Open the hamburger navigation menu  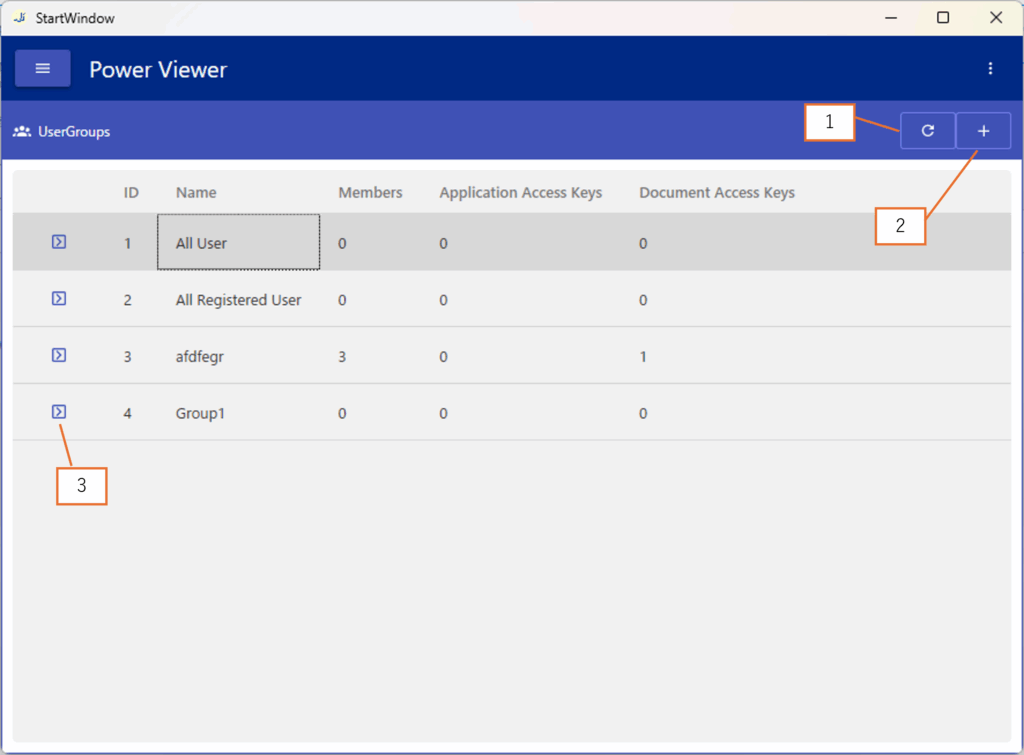coord(42,69)
